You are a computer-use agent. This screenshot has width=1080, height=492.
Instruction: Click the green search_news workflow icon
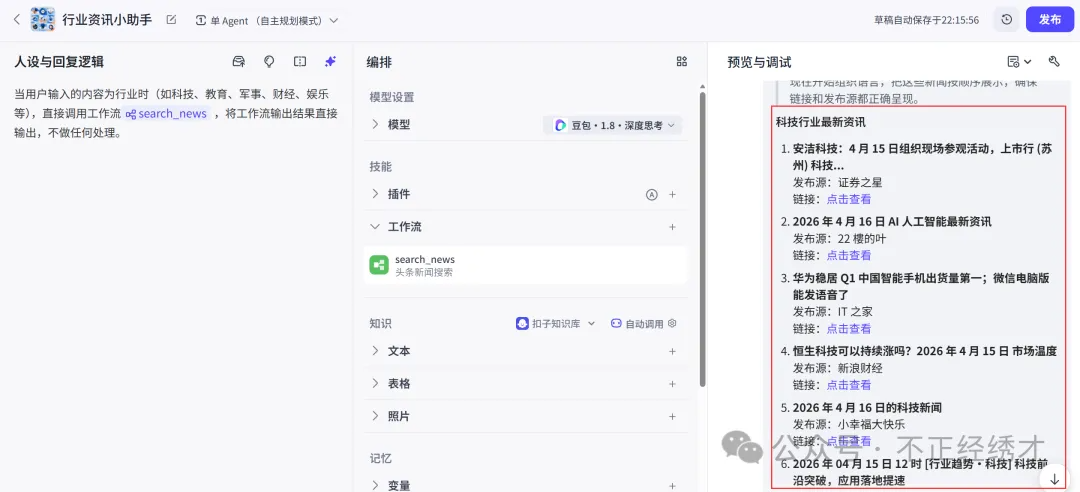pyautogui.click(x=379, y=265)
